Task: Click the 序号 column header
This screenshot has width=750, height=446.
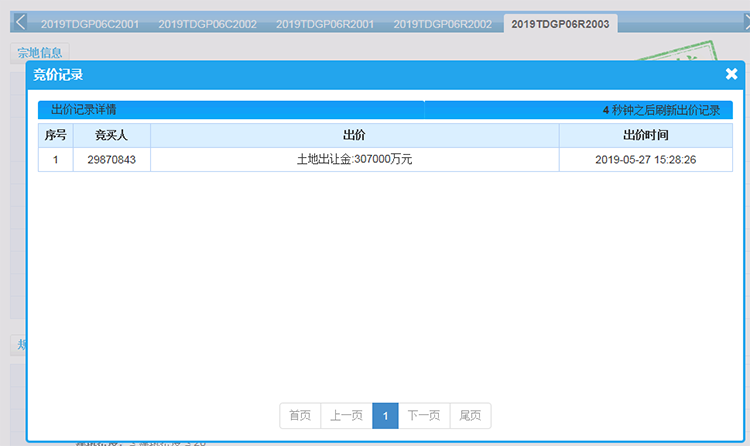Action: pyautogui.click(x=55, y=135)
